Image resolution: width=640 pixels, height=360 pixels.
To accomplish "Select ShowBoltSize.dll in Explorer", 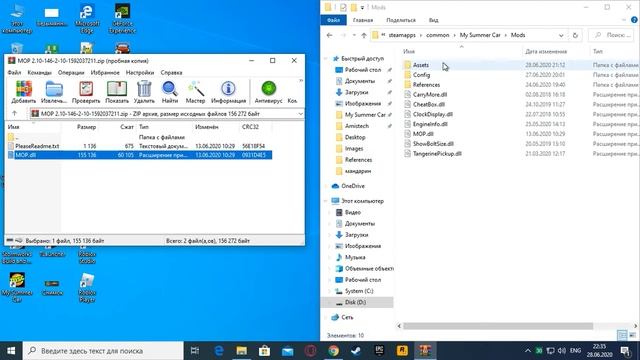I will [433, 144].
